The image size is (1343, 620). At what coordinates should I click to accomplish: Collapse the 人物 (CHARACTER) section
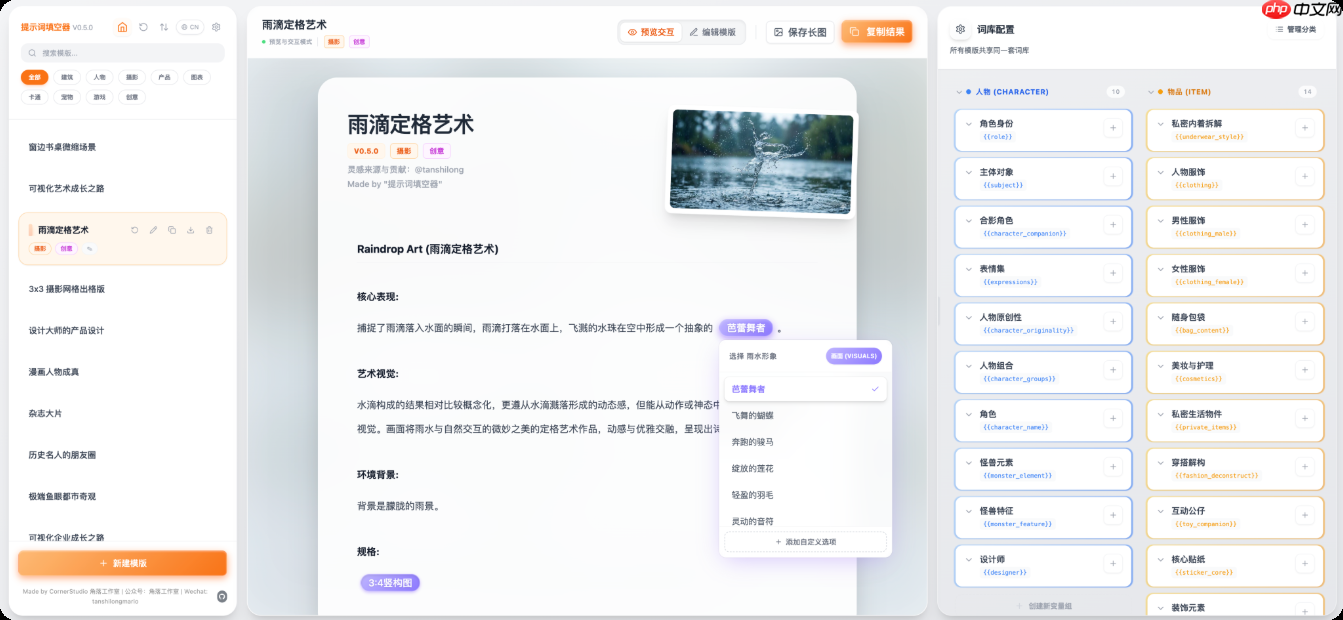[958, 91]
